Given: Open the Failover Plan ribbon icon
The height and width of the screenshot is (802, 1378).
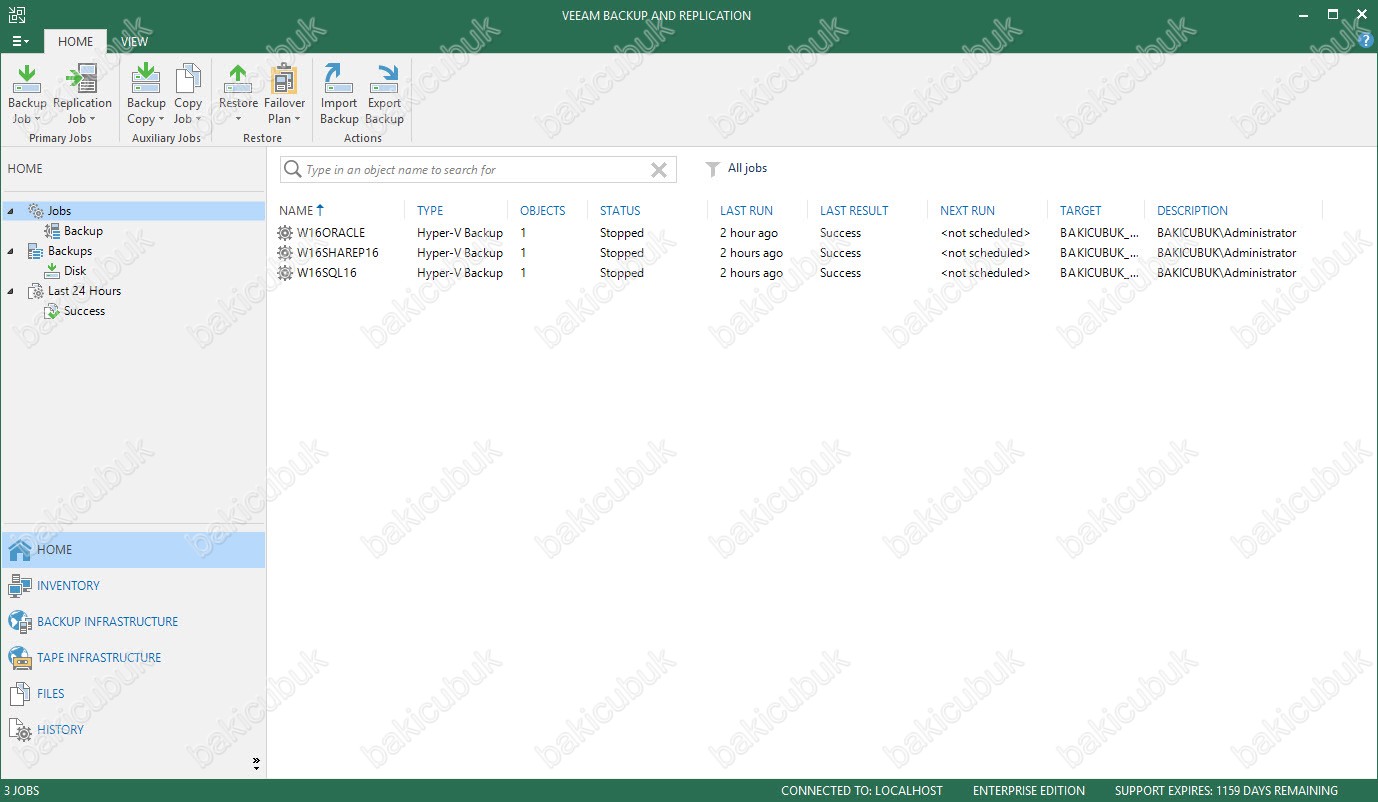Looking at the screenshot, I should 284,94.
